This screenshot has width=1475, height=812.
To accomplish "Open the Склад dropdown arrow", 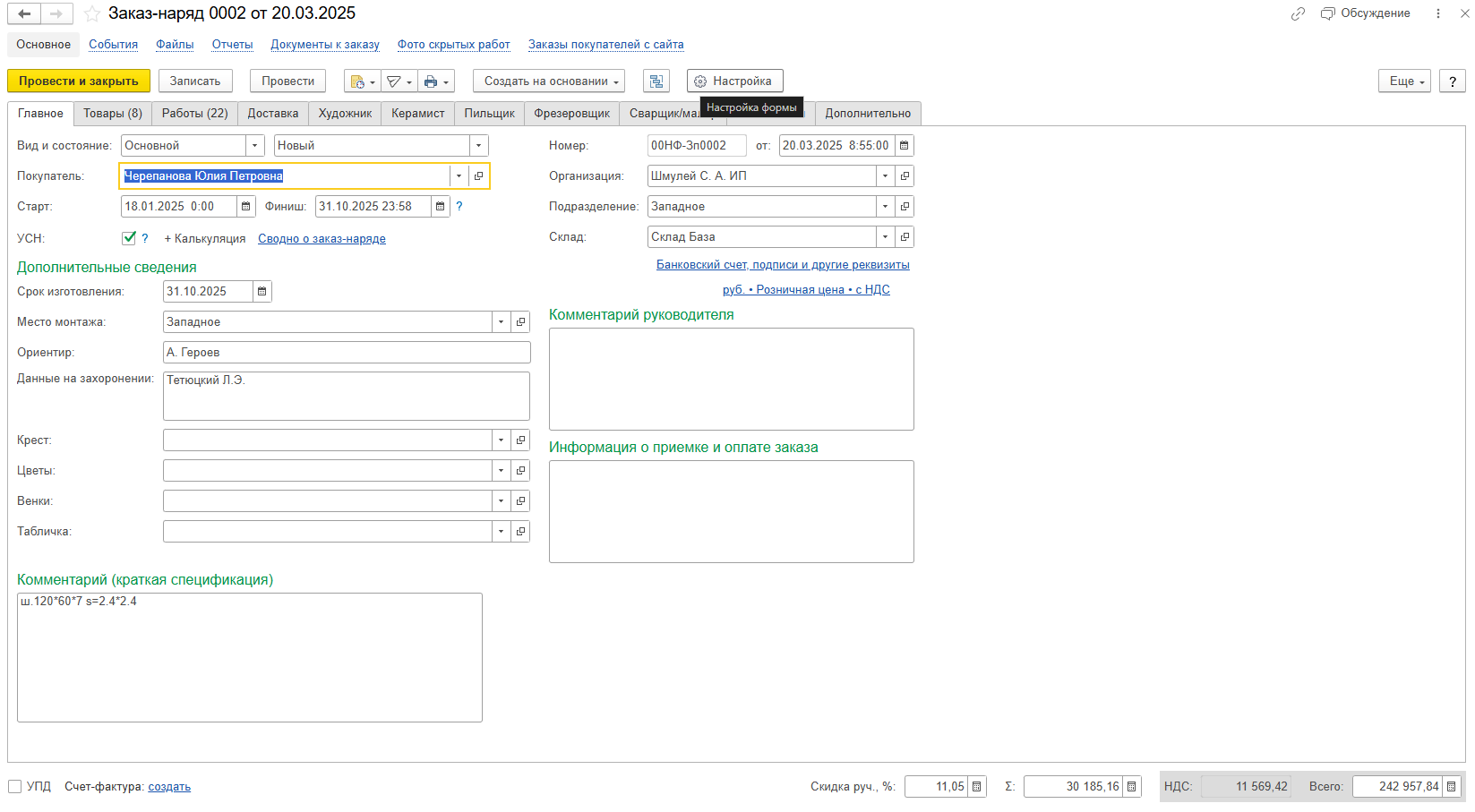I will pos(885,237).
